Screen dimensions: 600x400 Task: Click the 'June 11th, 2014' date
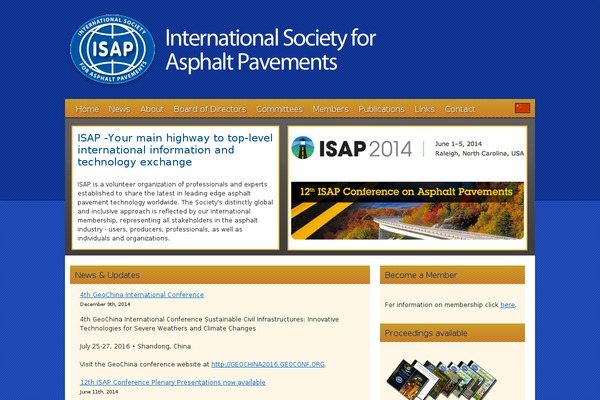pos(99,392)
